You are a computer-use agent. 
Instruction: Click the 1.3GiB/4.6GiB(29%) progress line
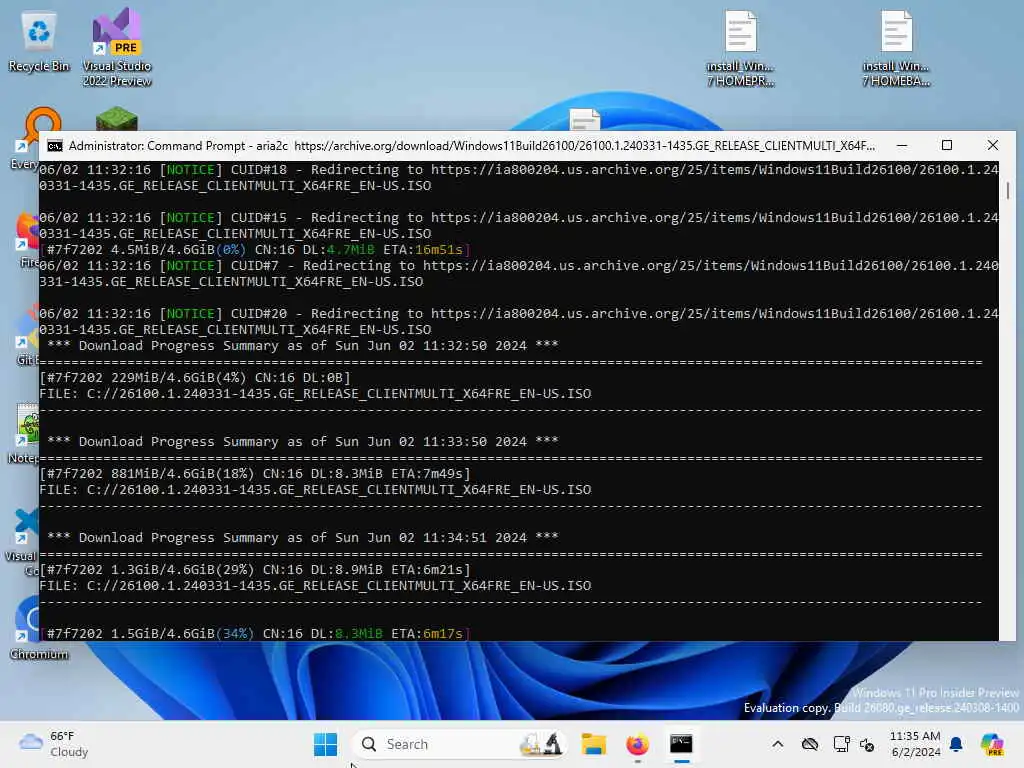click(255, 569)
